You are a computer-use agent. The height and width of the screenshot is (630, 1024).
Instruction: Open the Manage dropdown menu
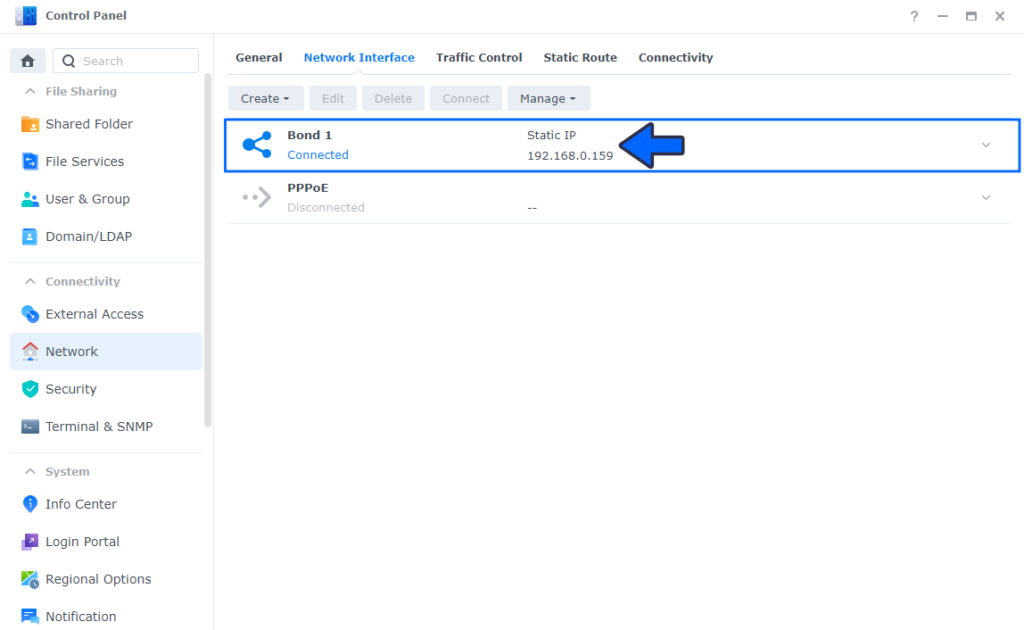(548, 98)
